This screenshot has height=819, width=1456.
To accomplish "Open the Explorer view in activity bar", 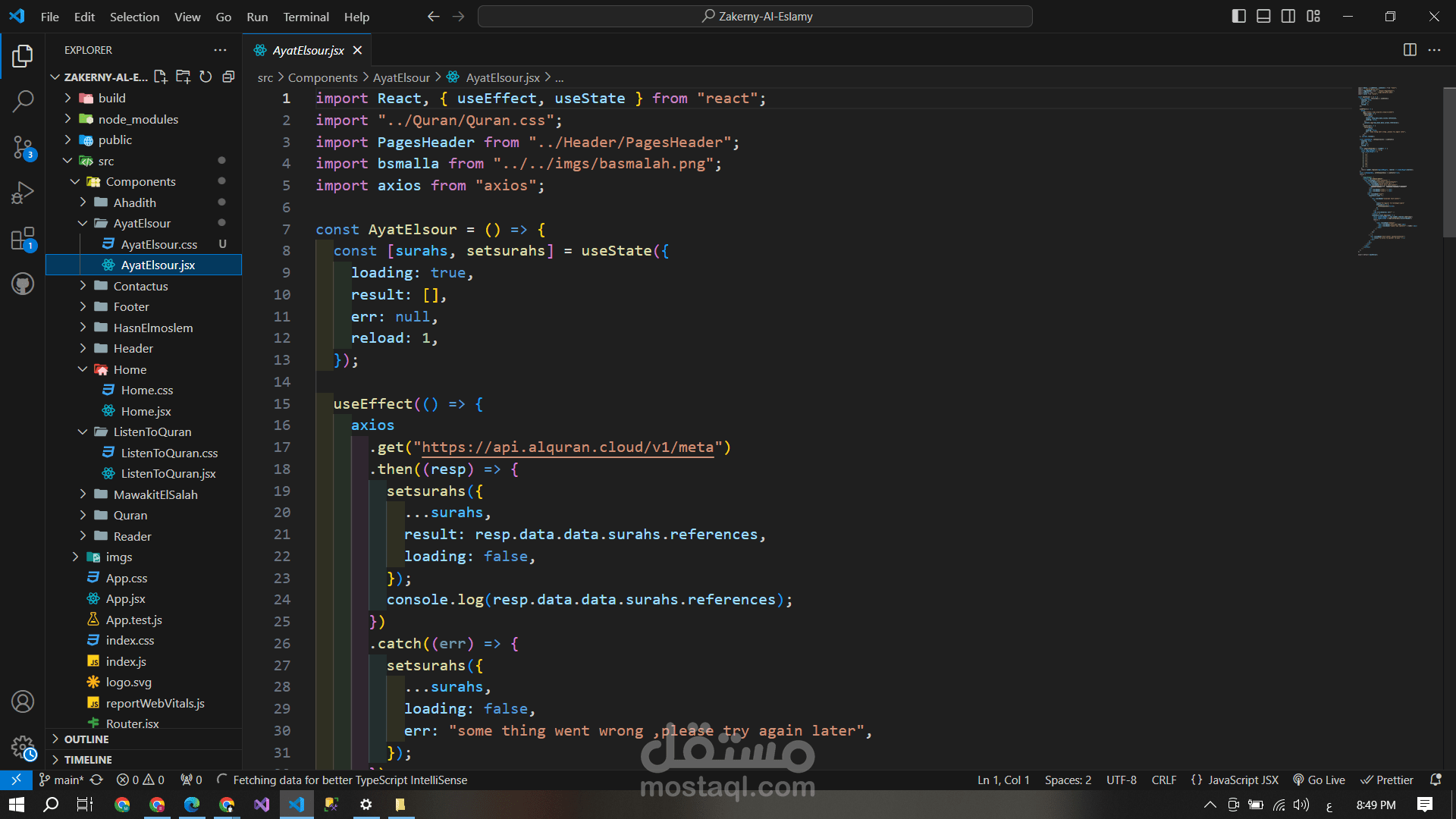I will click(23, 55).
